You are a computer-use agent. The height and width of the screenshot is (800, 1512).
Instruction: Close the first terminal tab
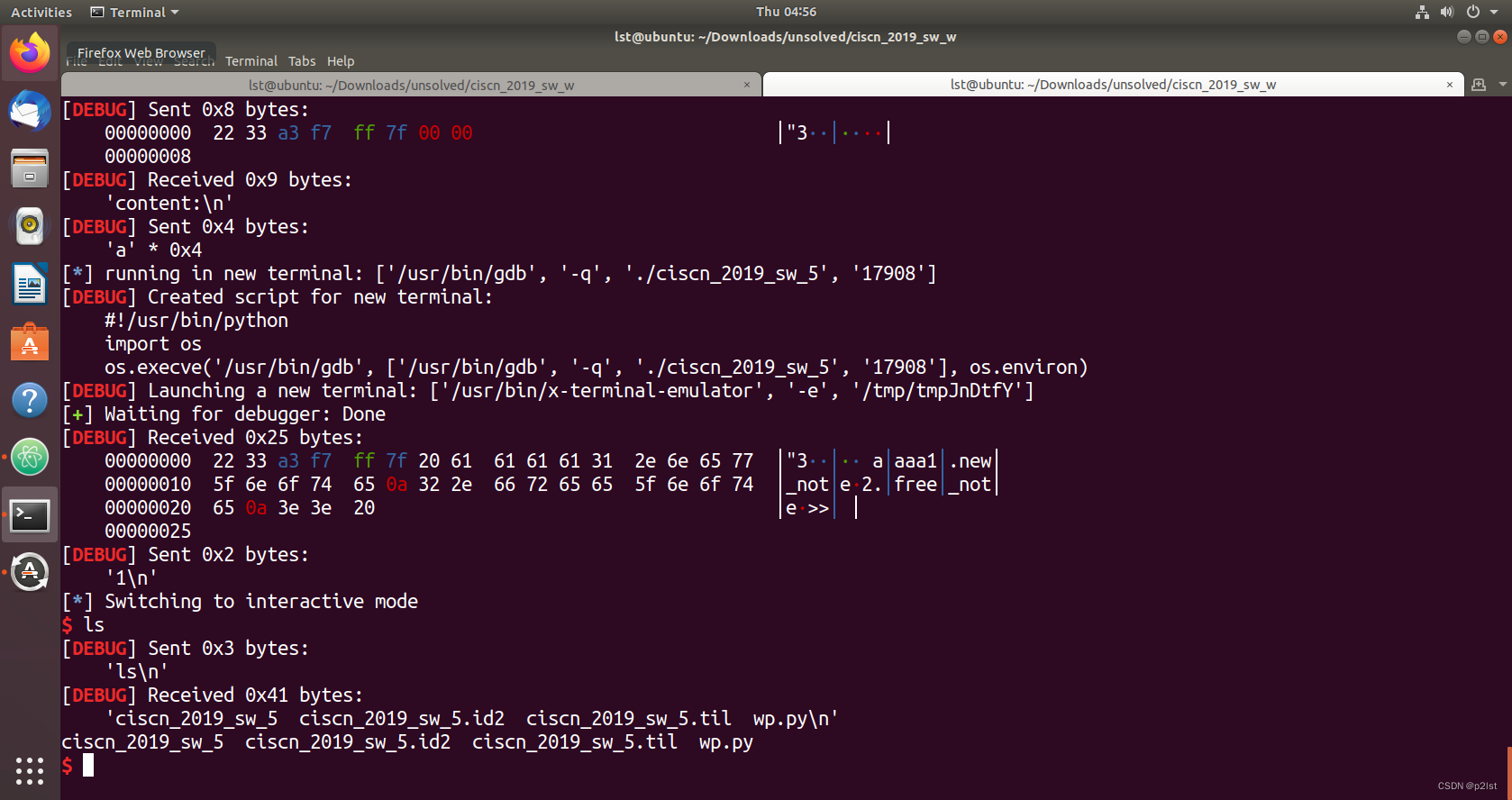[747, 85]
